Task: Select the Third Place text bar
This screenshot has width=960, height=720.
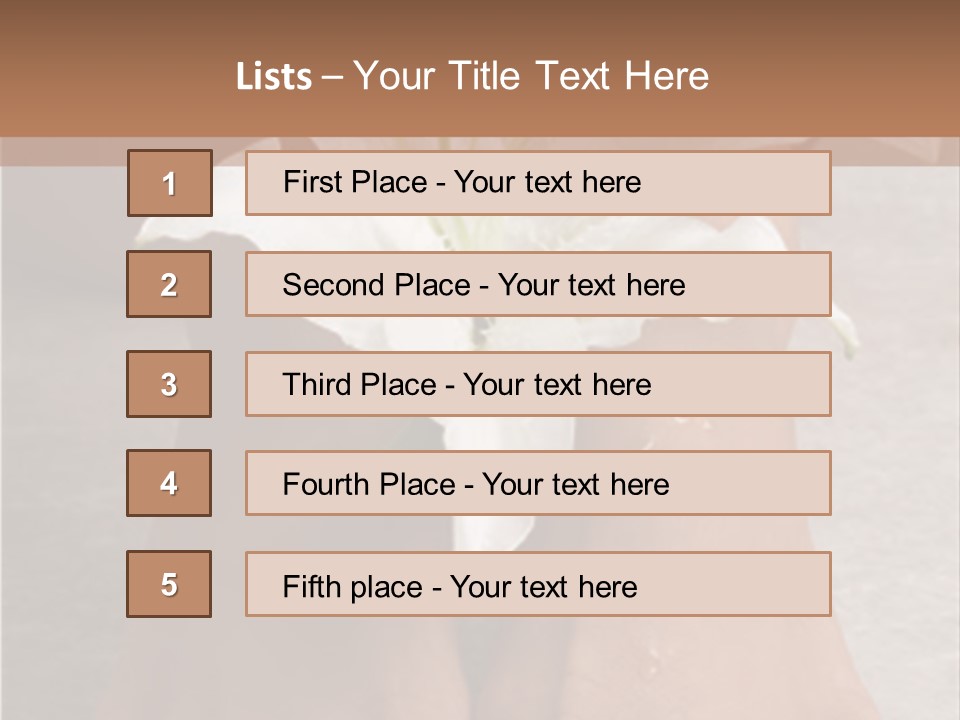Action: [538, 384]
